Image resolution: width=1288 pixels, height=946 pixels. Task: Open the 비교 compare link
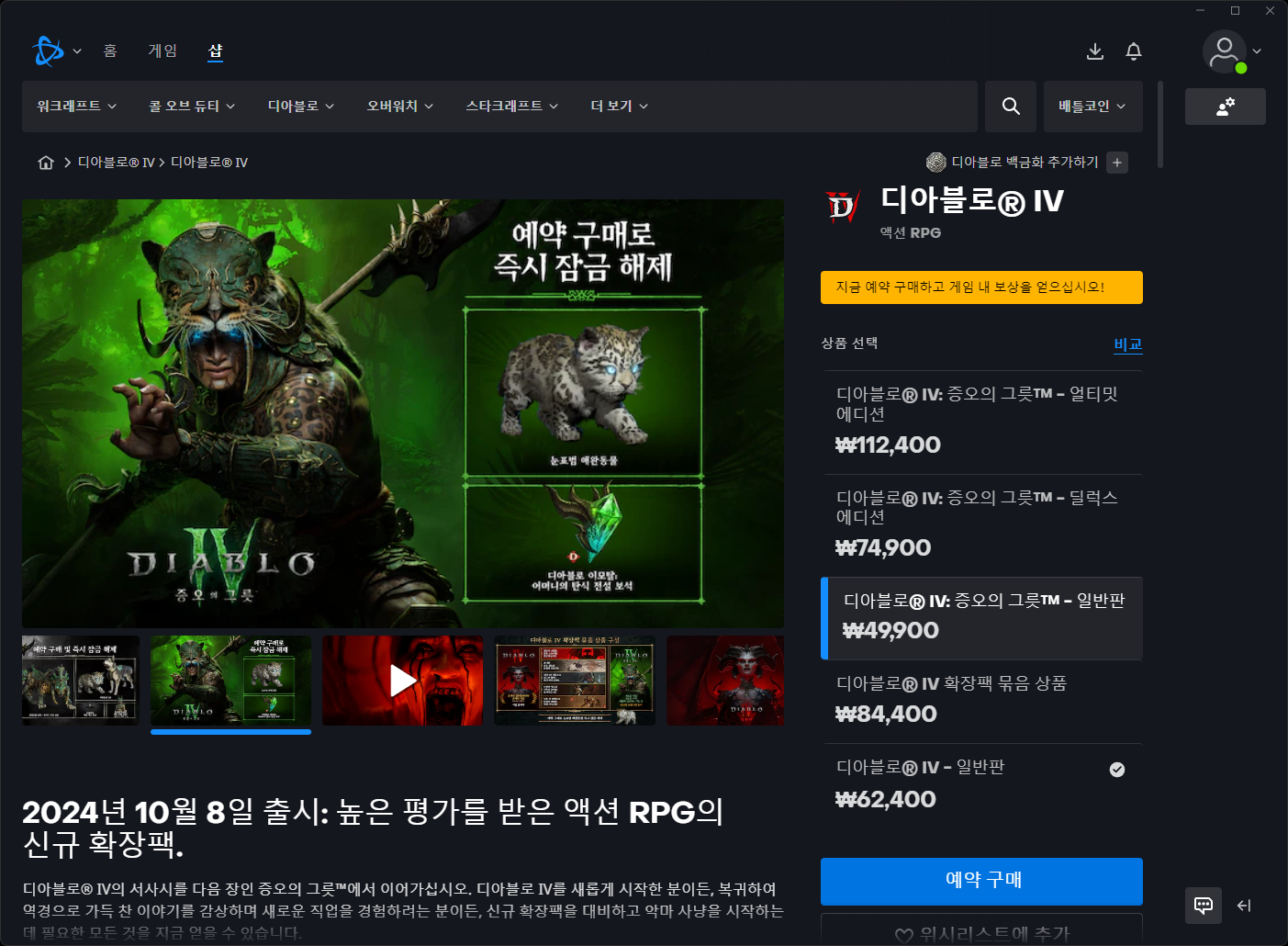coord(1128,344)
